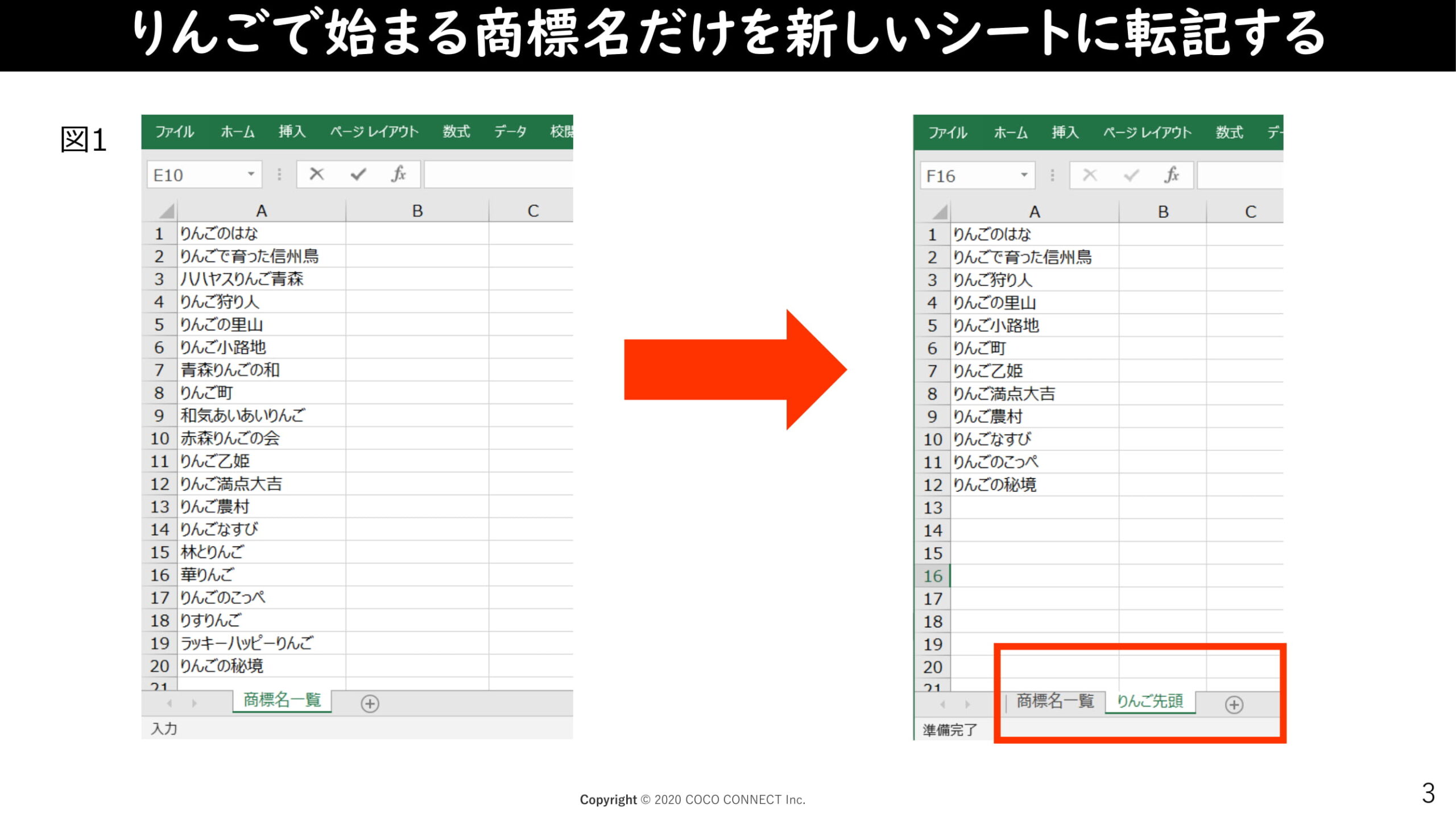The width and height of the screenshot is (1456, 819).
Task: Open ホーム tab in left Excel
Action: [237, 131]
